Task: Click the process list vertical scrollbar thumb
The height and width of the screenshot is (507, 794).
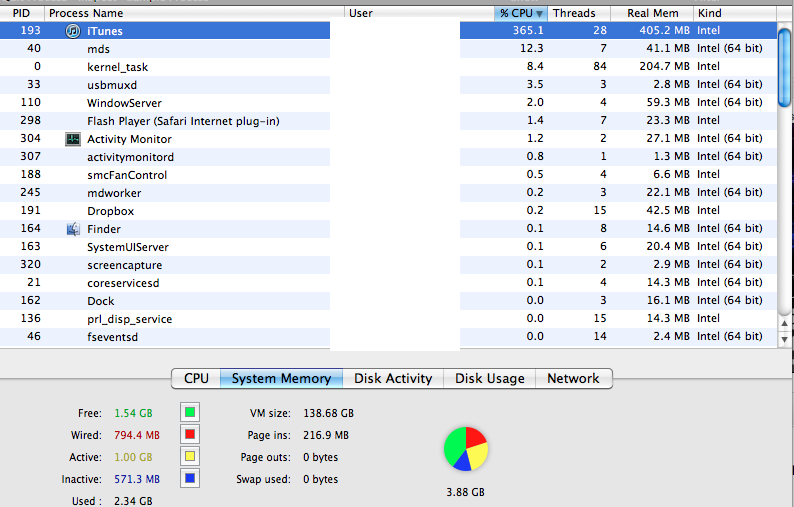Action: click(784, 67)
